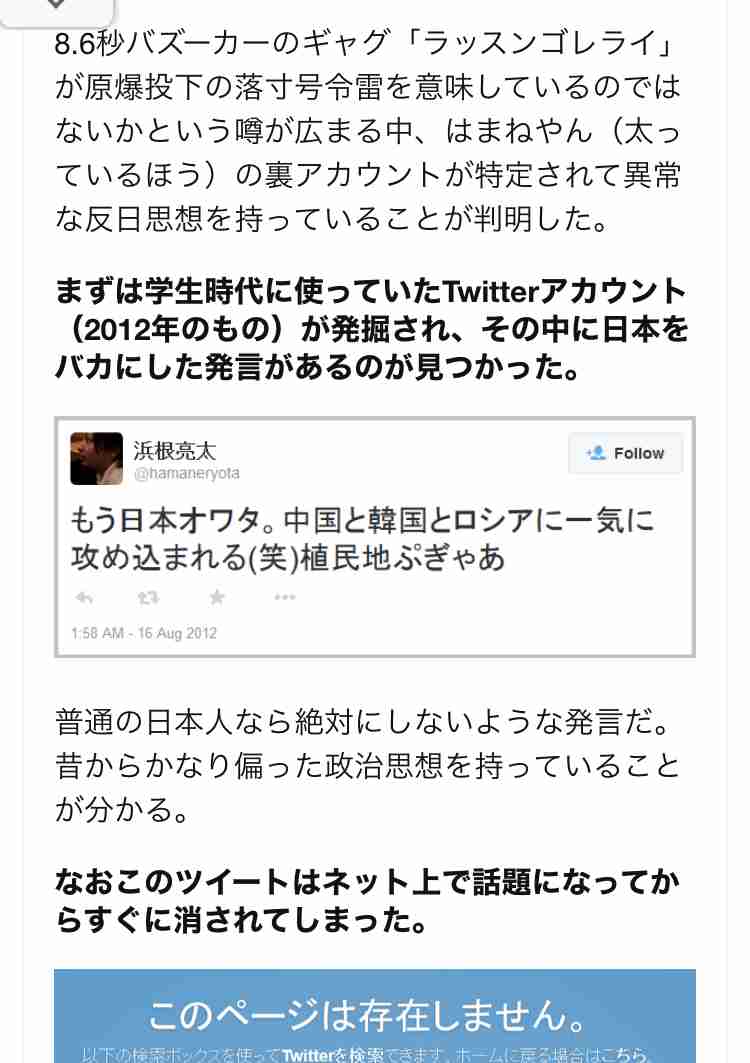
Task: Click the tweet text もう日本オワタ
Action: coord(362,539)
